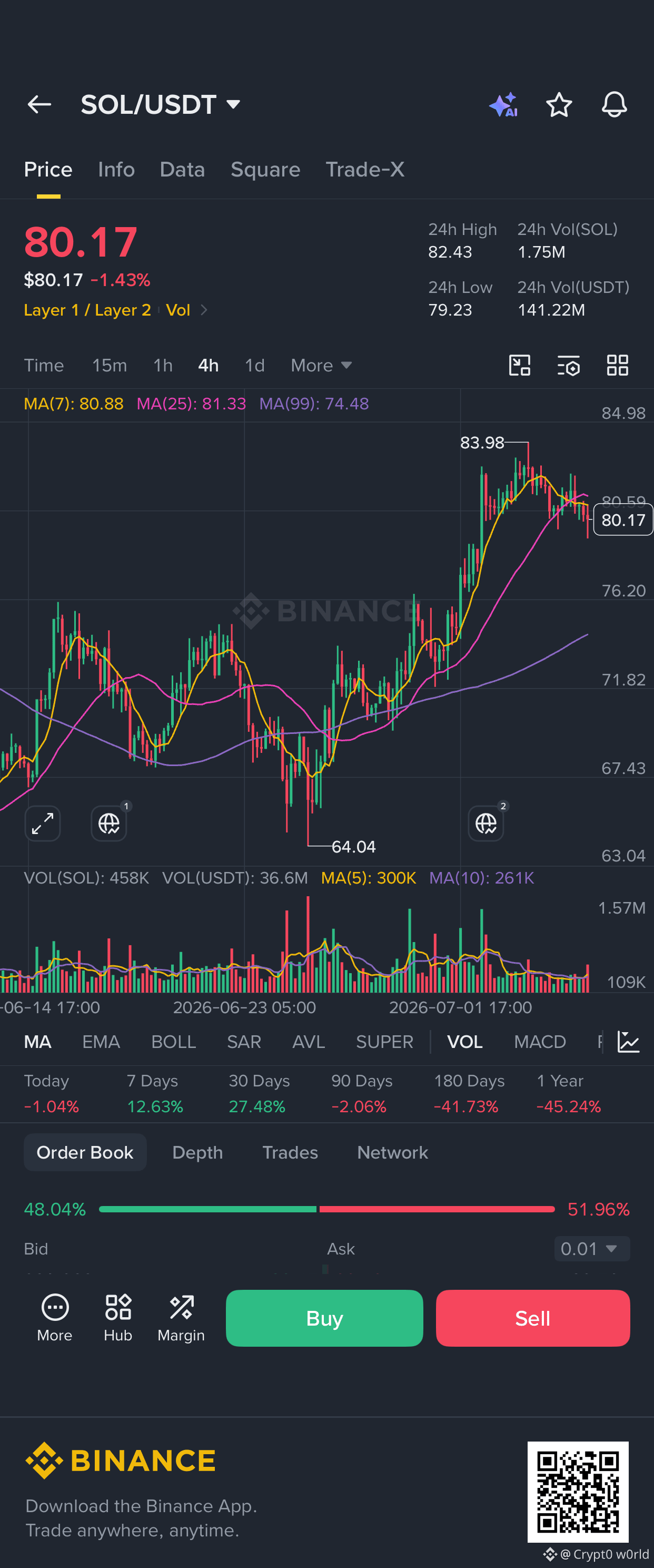Open the Order Book tab
654x1568 pixels.
(85, 1152)
